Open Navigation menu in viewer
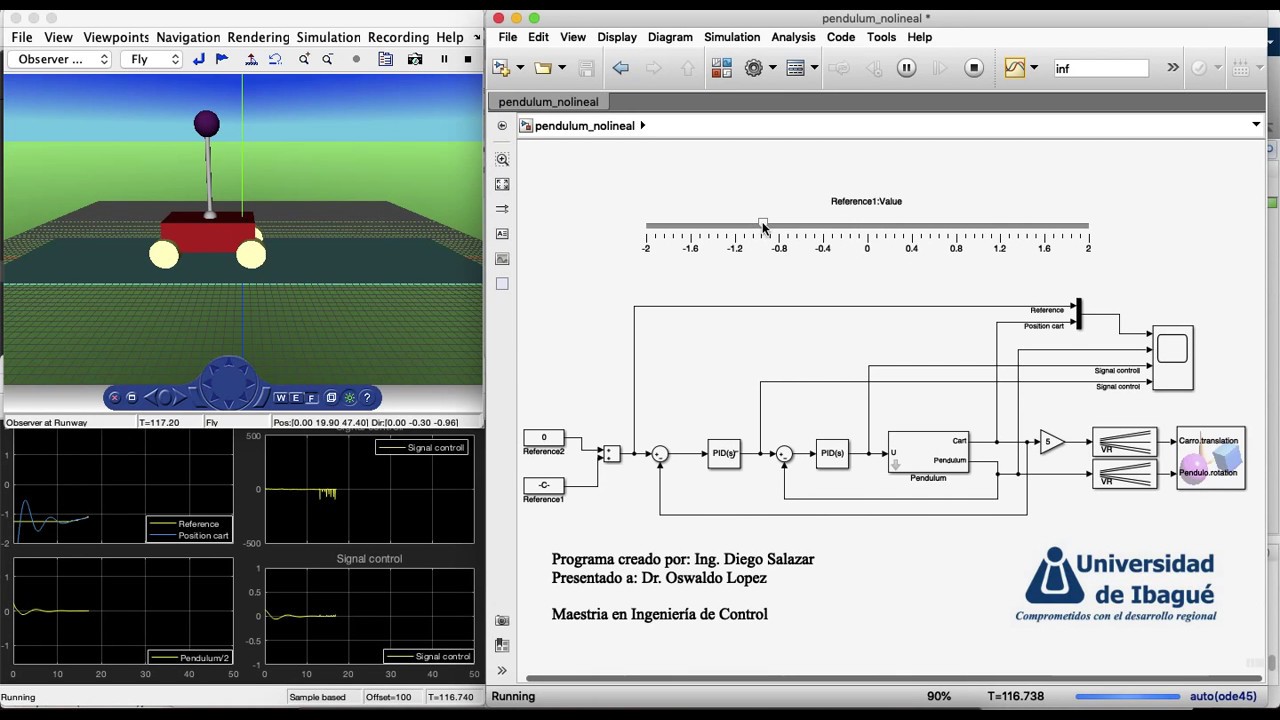 click(188, 37)
